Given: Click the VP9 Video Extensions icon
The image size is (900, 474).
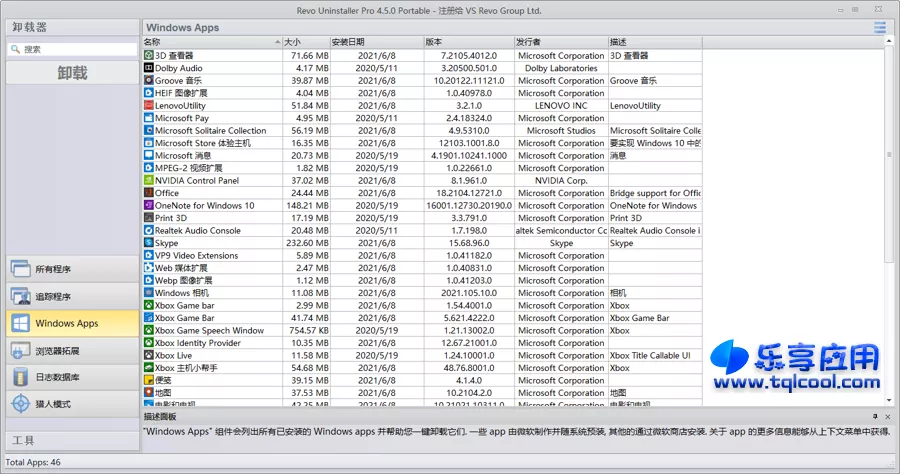Looking at the screenshot, I should pos(149,255).
